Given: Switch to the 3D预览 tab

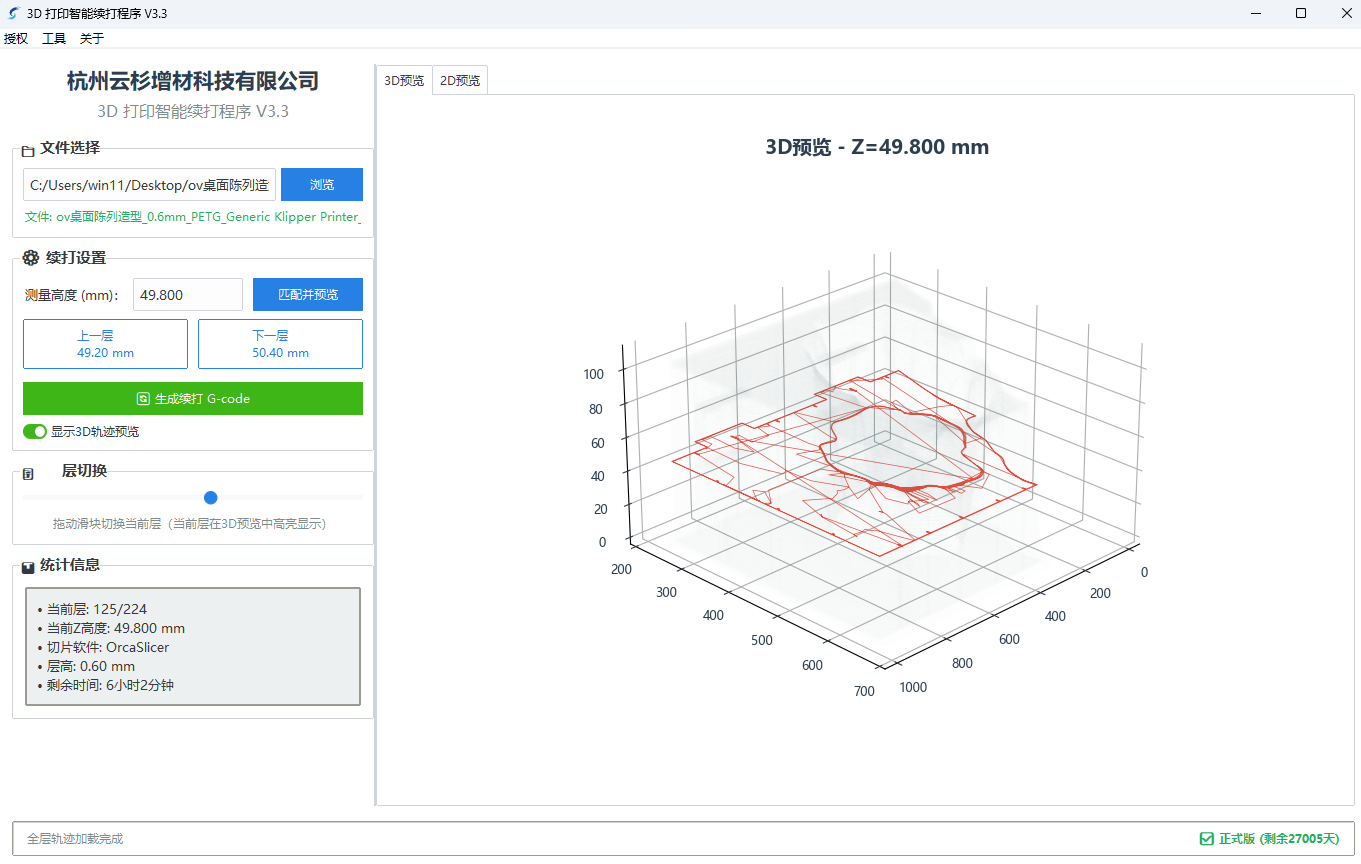Looking at the screenshot, I should point(403,79).
